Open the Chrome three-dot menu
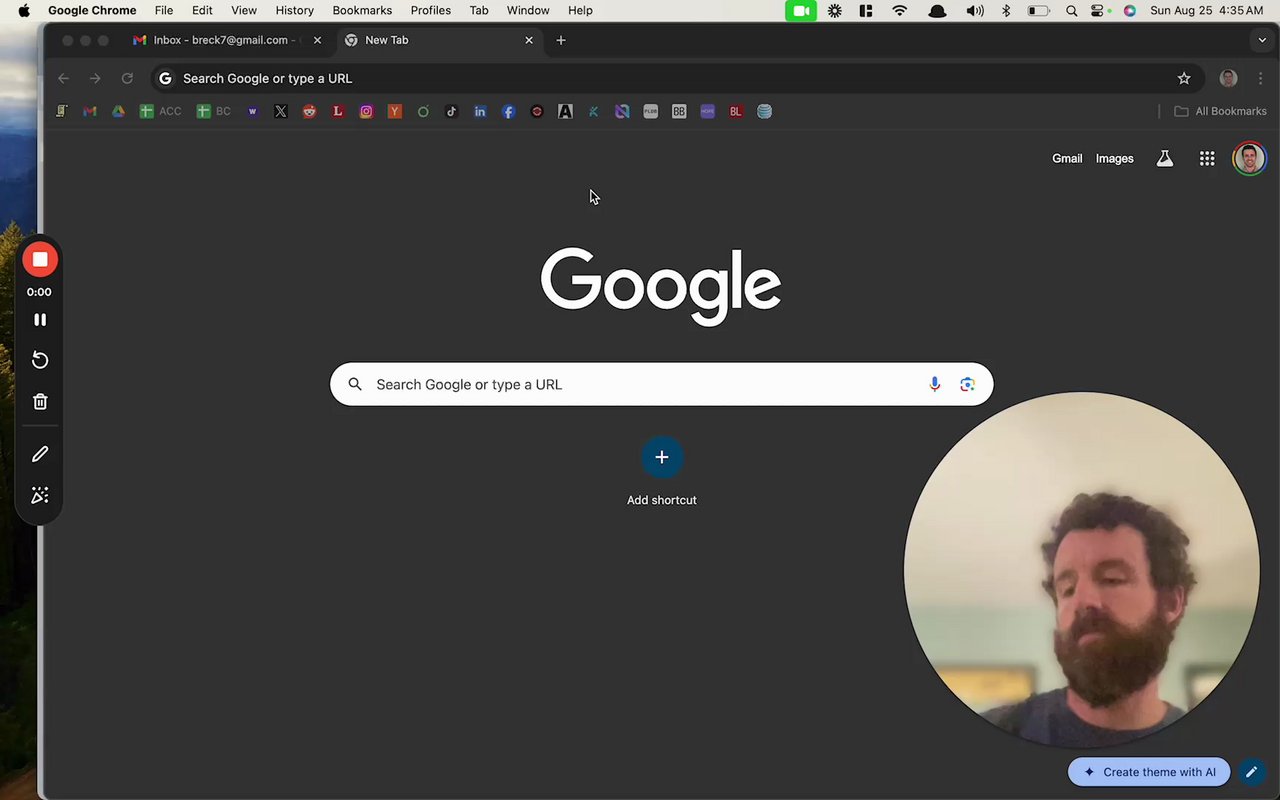 1260,78
